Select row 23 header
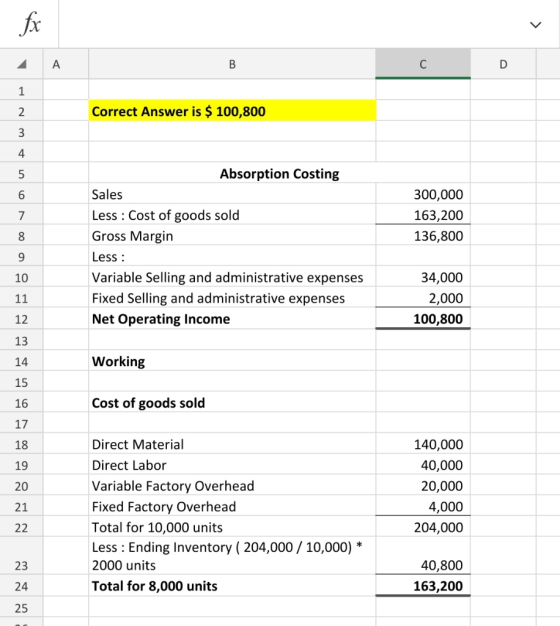Viewport: 560px width, 626px height. click(21, 556)
